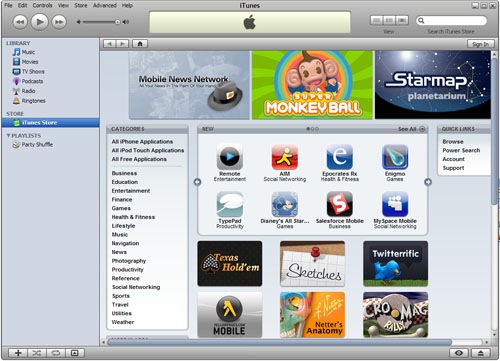Collapse the Playlists section triangle
The image size is (500, 361).
pyautogui.click(x=8, y=135)
